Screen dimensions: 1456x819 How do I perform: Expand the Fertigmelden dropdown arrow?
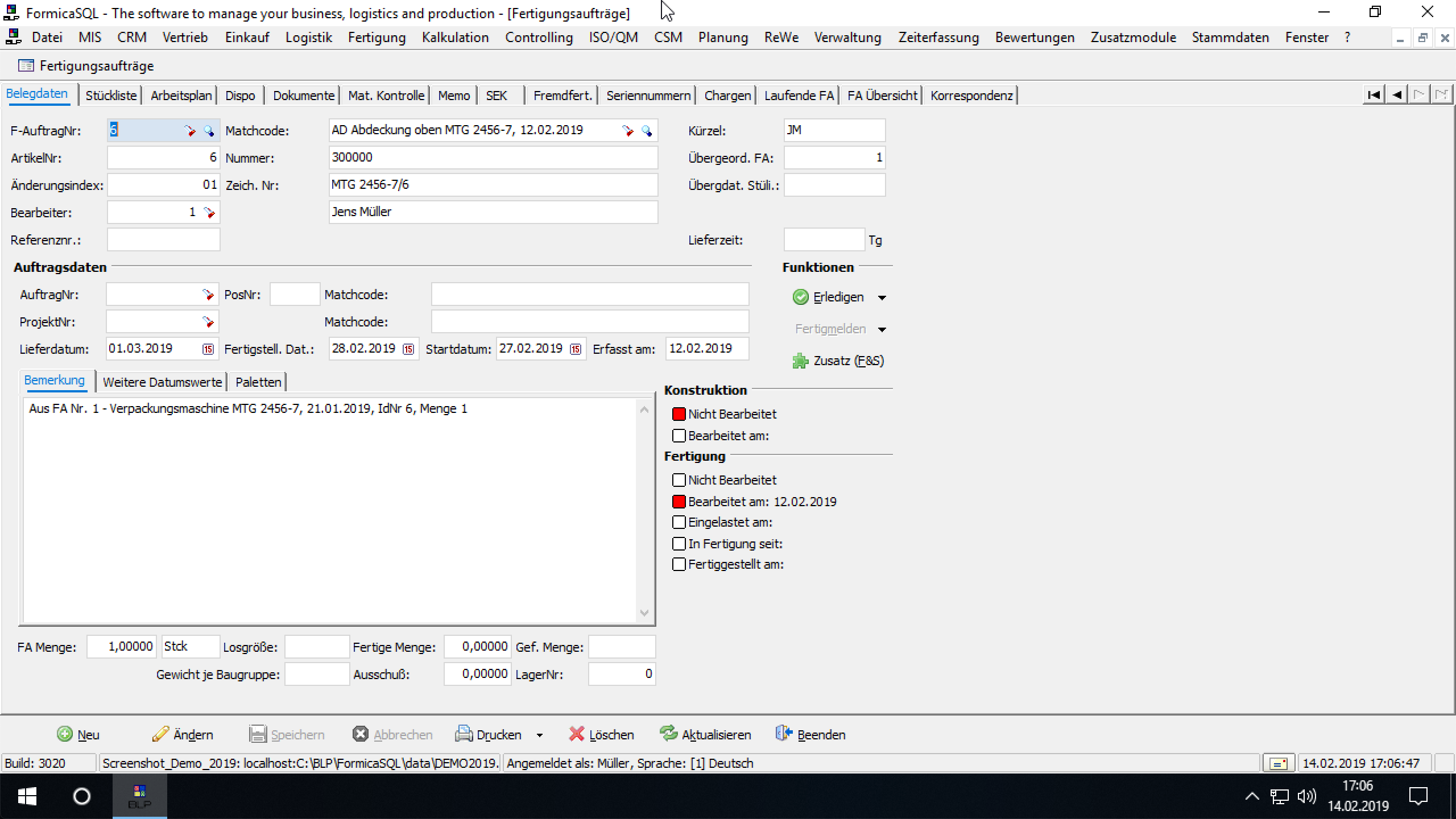click(x=882, y=329)
